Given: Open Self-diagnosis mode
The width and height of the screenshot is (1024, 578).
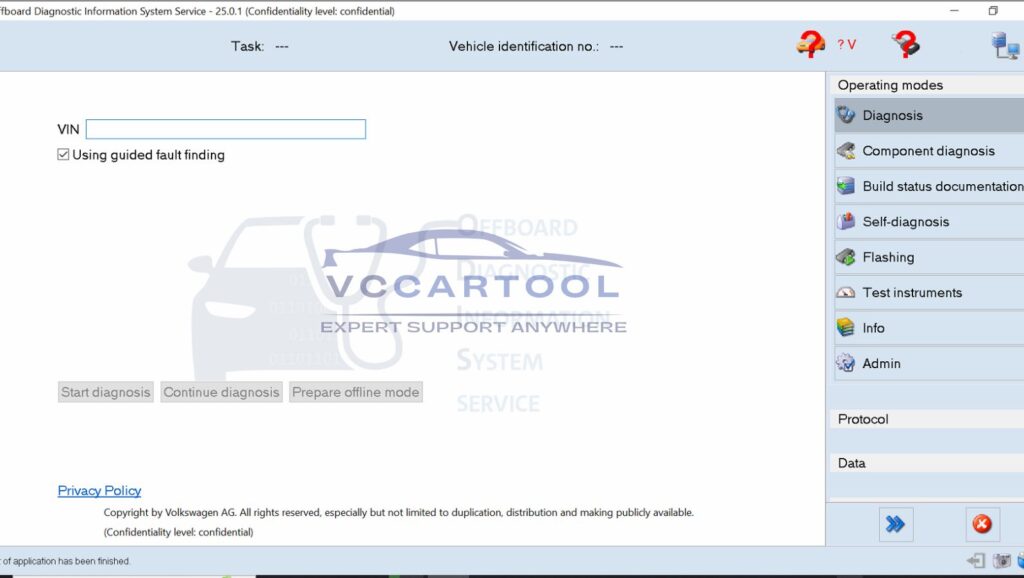Looking at the screenshot, I should click(845, 221).
